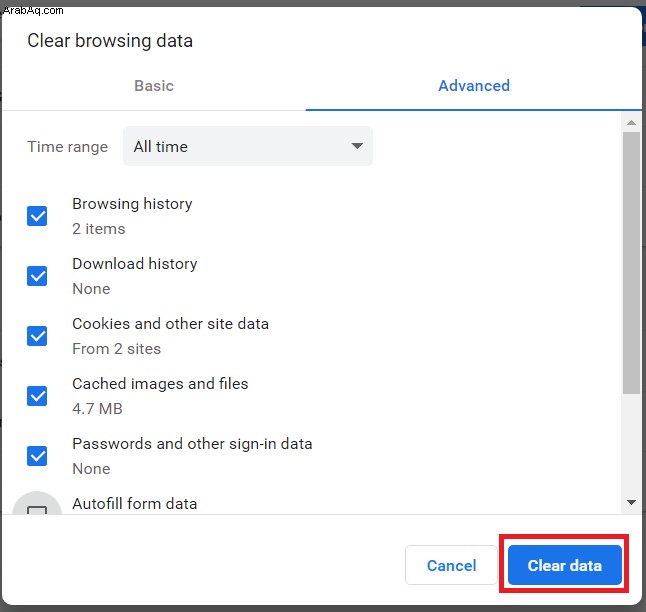Open the Time range dropdown arrow
The height and width of the screenshot is (612, 646).
357,146
